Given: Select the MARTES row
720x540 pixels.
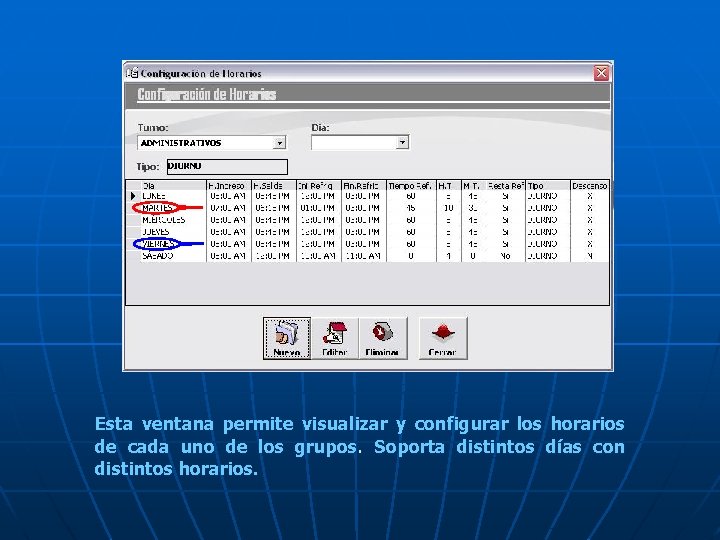Looking at the screenshot, I should [368, 208].
